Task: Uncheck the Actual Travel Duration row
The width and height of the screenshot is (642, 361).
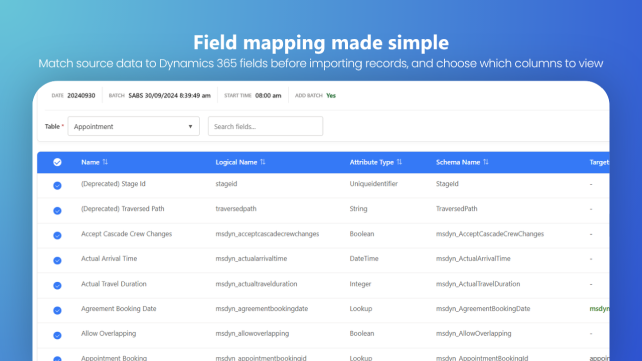Action: coord(57,285)
